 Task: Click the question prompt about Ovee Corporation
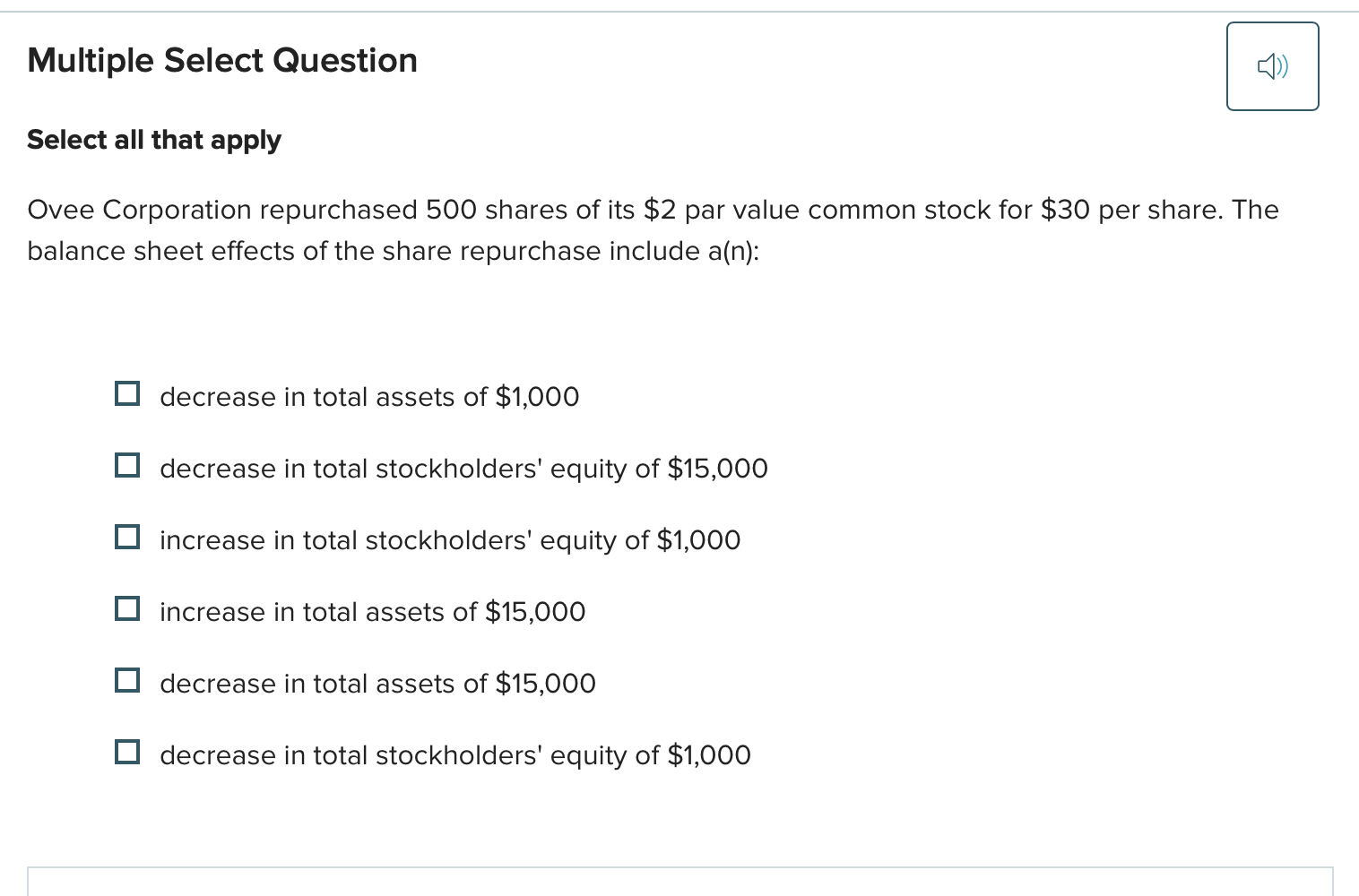pyautogui.click(x=652, y=229)
